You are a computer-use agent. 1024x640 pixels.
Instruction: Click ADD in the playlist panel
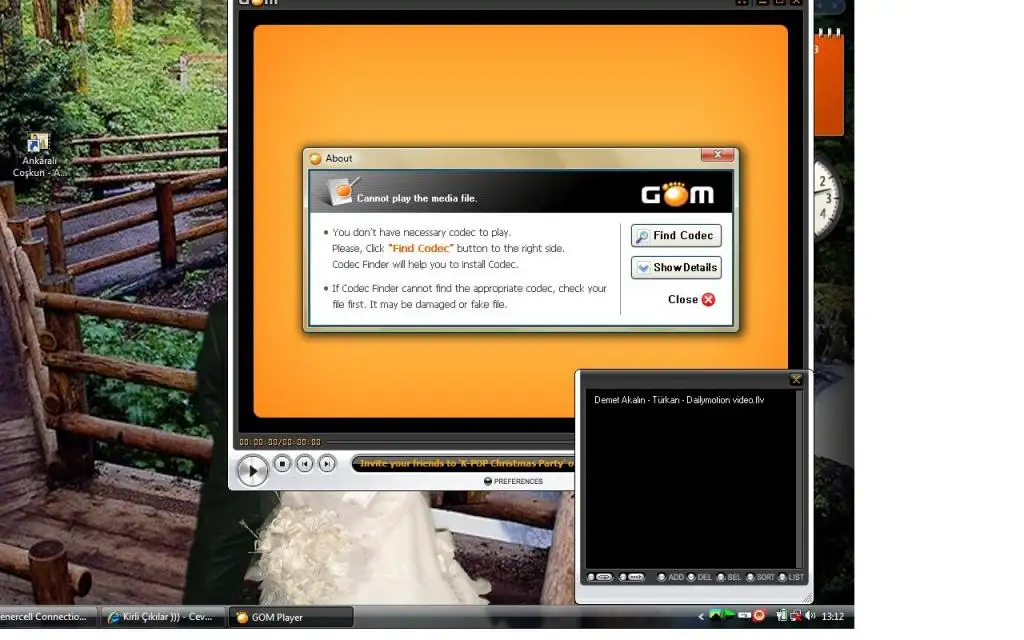671,577
